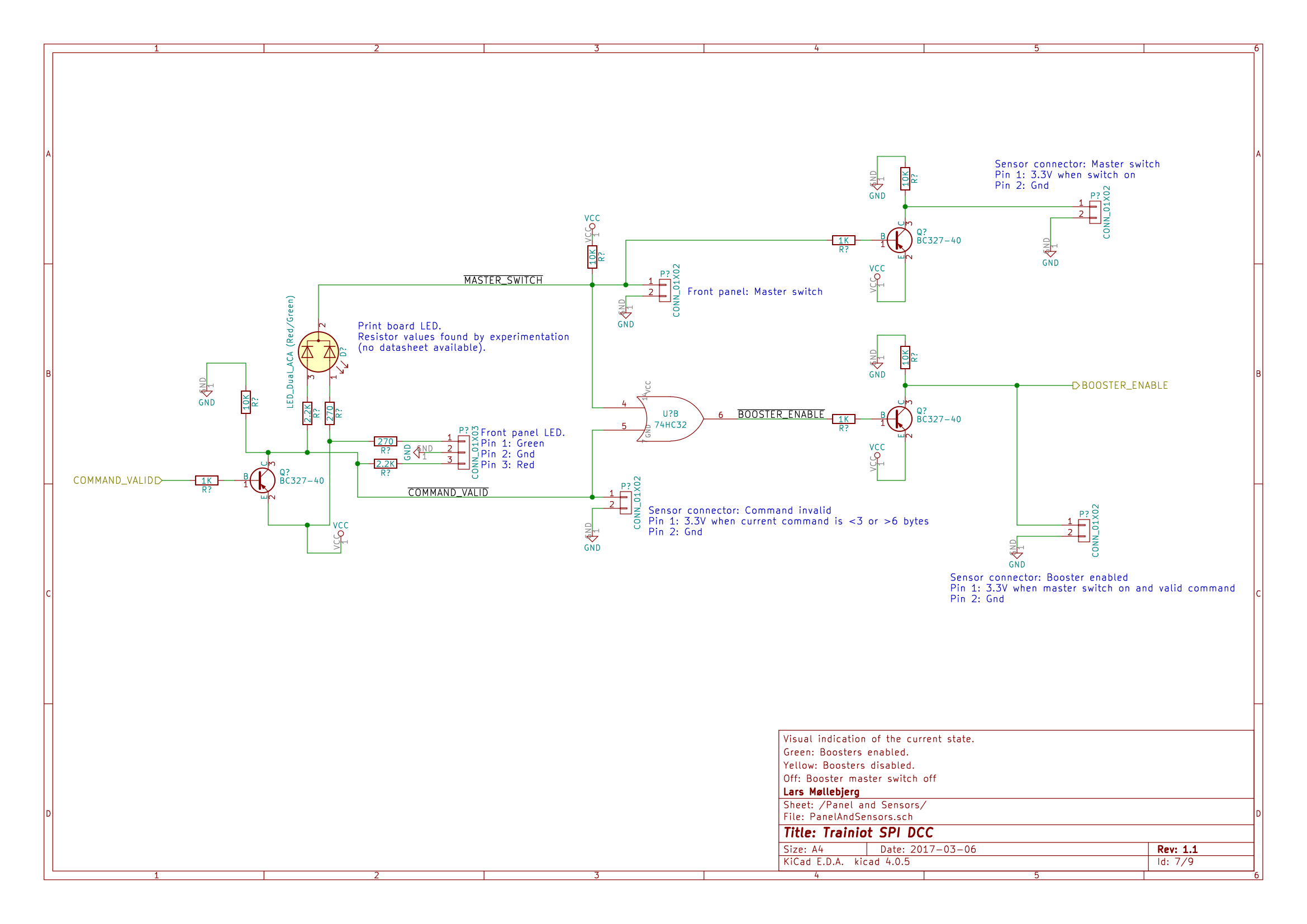Click the horizontal 270 resistor at connector pin 1
This screenshot has height=924, width=1307.
(386, 441)
